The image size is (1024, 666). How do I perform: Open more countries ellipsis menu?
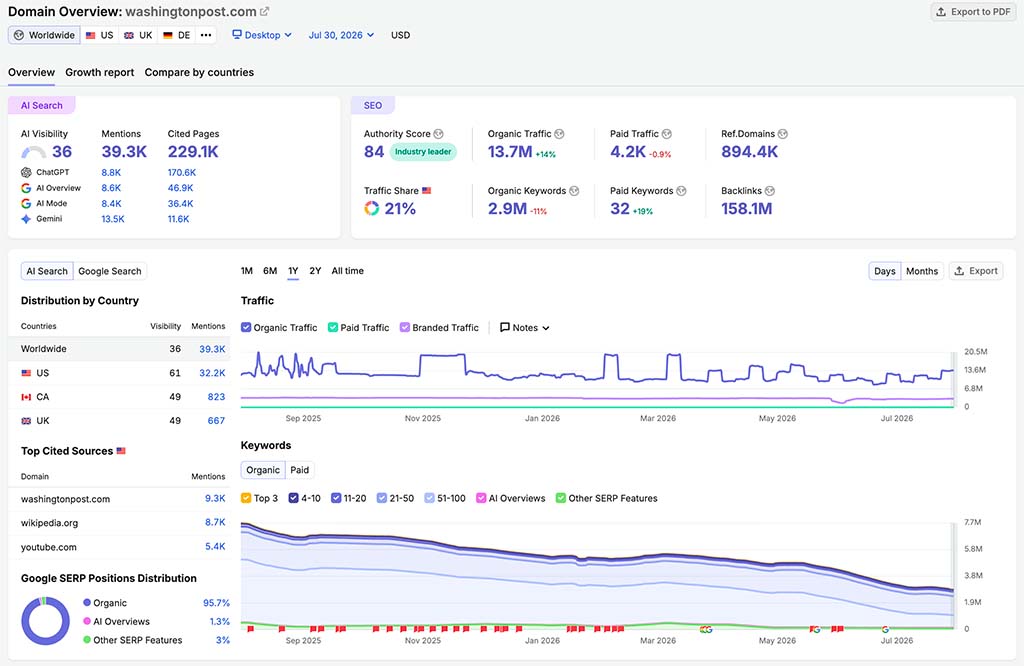click(x=206, y=35)
